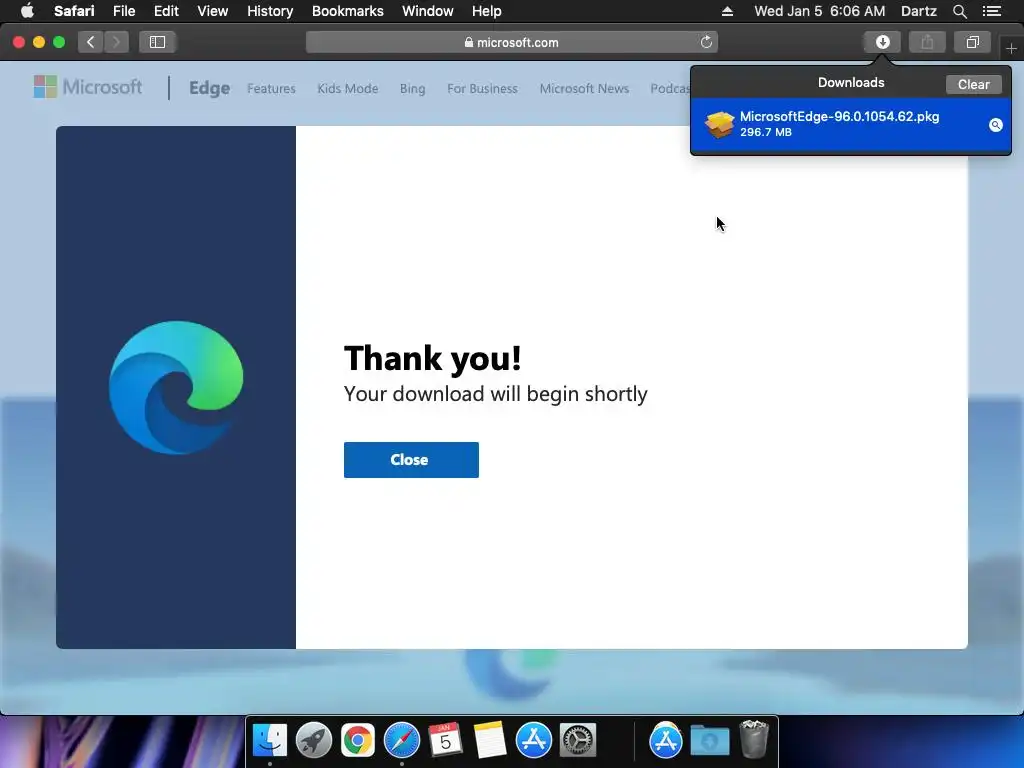Toggle the Safari sidebar button
Image resolution: width=1024 pixels, height=768 pixels.
(157, 42)
